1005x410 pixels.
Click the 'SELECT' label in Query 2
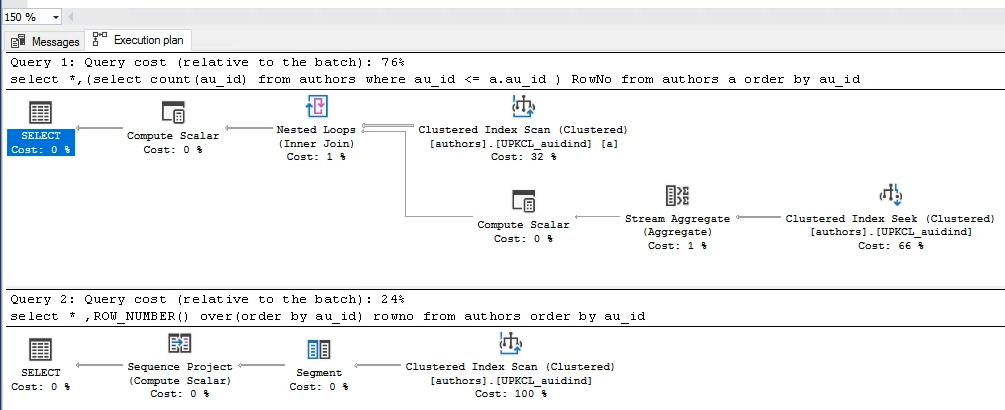point(40,373)
